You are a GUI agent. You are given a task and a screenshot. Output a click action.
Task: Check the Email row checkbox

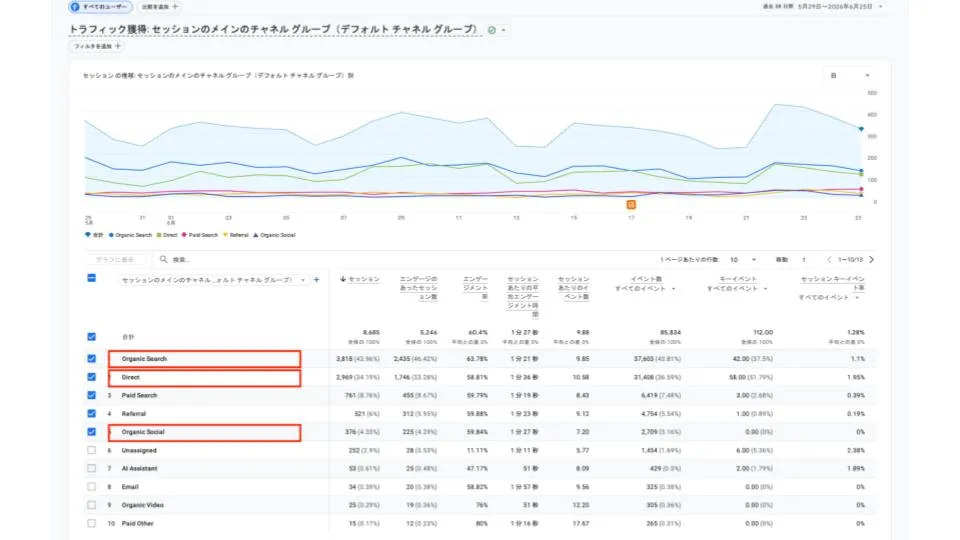click(91, 487)
